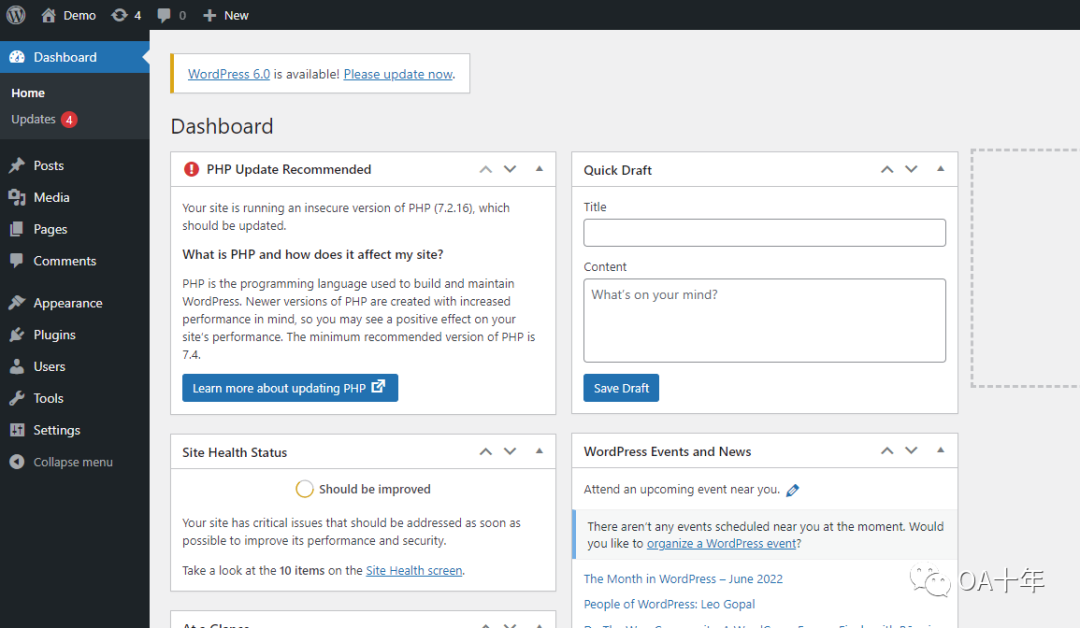The height and width of the screenshot is (628, 1080).
Task: Move WordPress Events and News panel up
Action: point(887,451)
